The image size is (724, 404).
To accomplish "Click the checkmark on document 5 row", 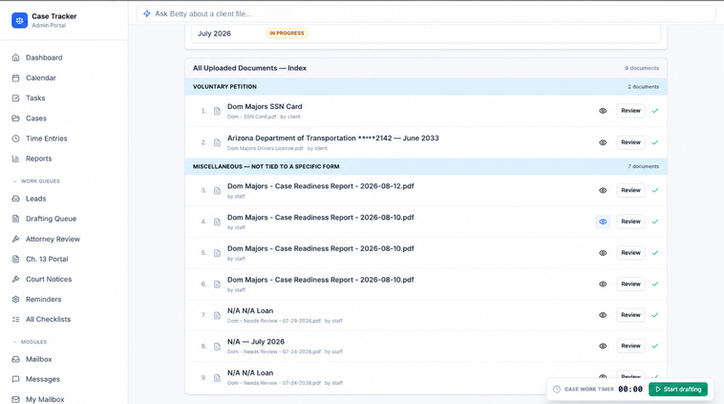I will [655, 253].
